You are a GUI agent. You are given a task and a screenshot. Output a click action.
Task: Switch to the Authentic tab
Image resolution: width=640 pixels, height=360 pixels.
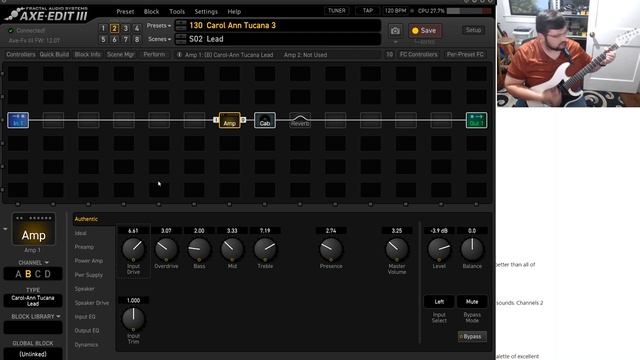(x=86, y=219)
